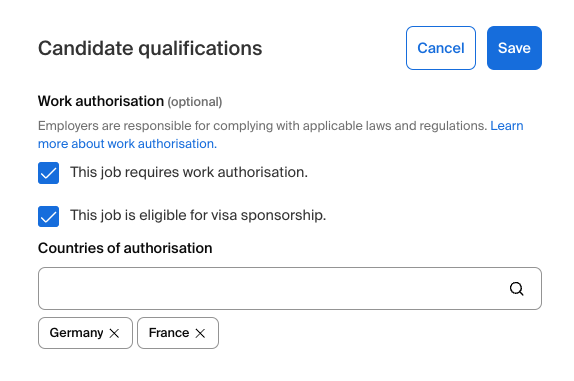The image size is (574, 381).
Task: Click the 'This job requires work authorisation.' label
Action: coord(189,172)
